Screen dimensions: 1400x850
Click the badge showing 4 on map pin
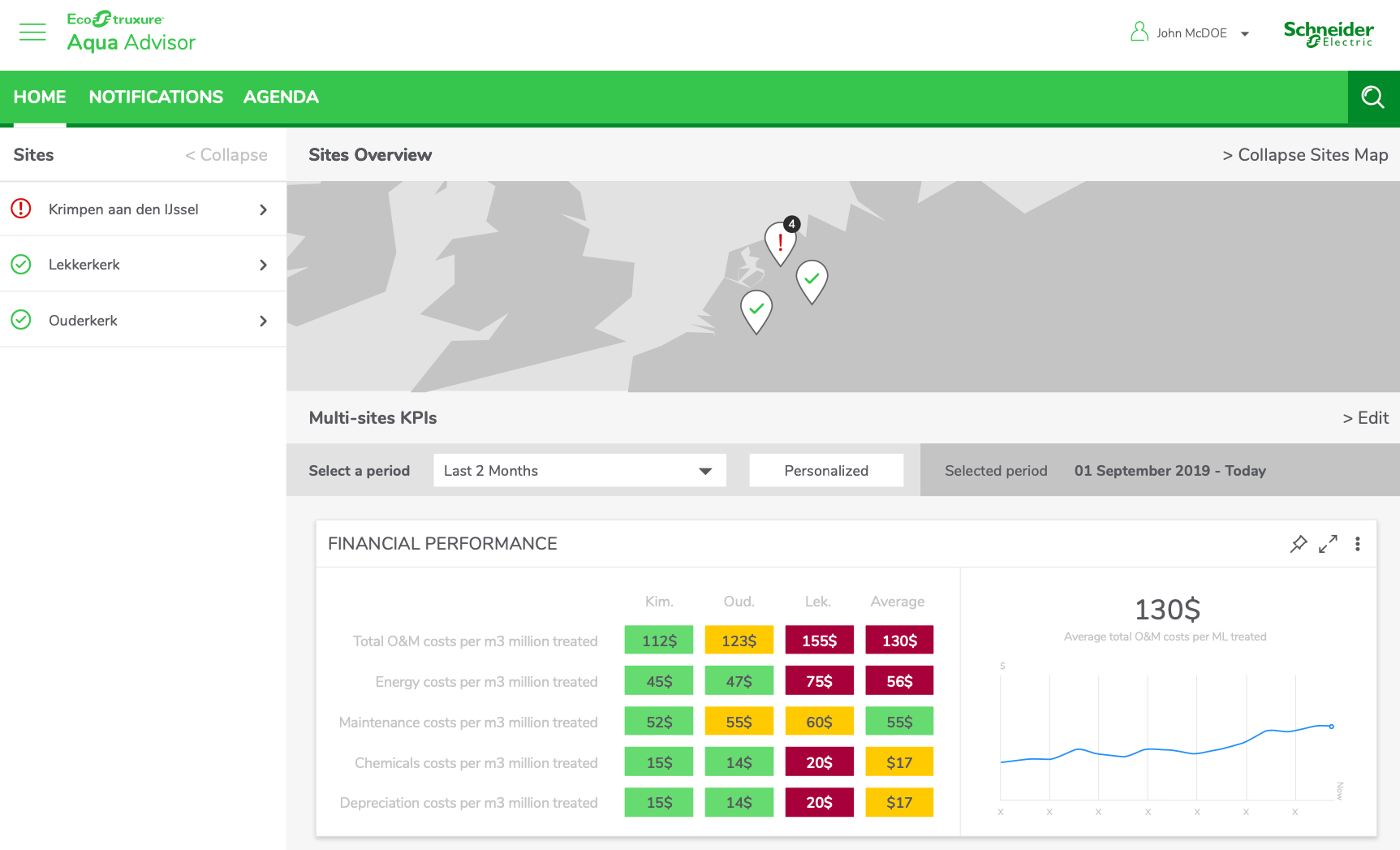(x=792, y=224)
